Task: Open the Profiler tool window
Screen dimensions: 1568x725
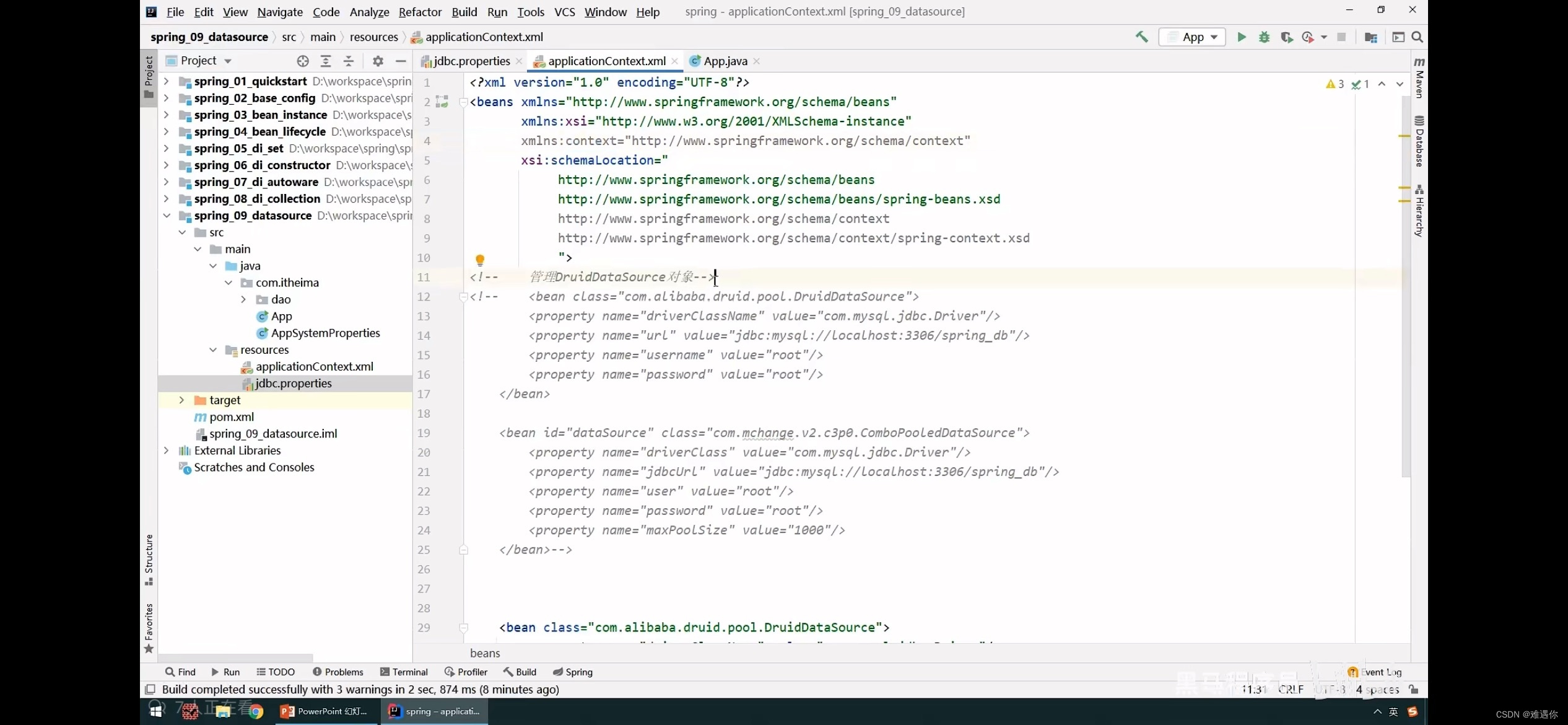Action: tap(466, 672)
